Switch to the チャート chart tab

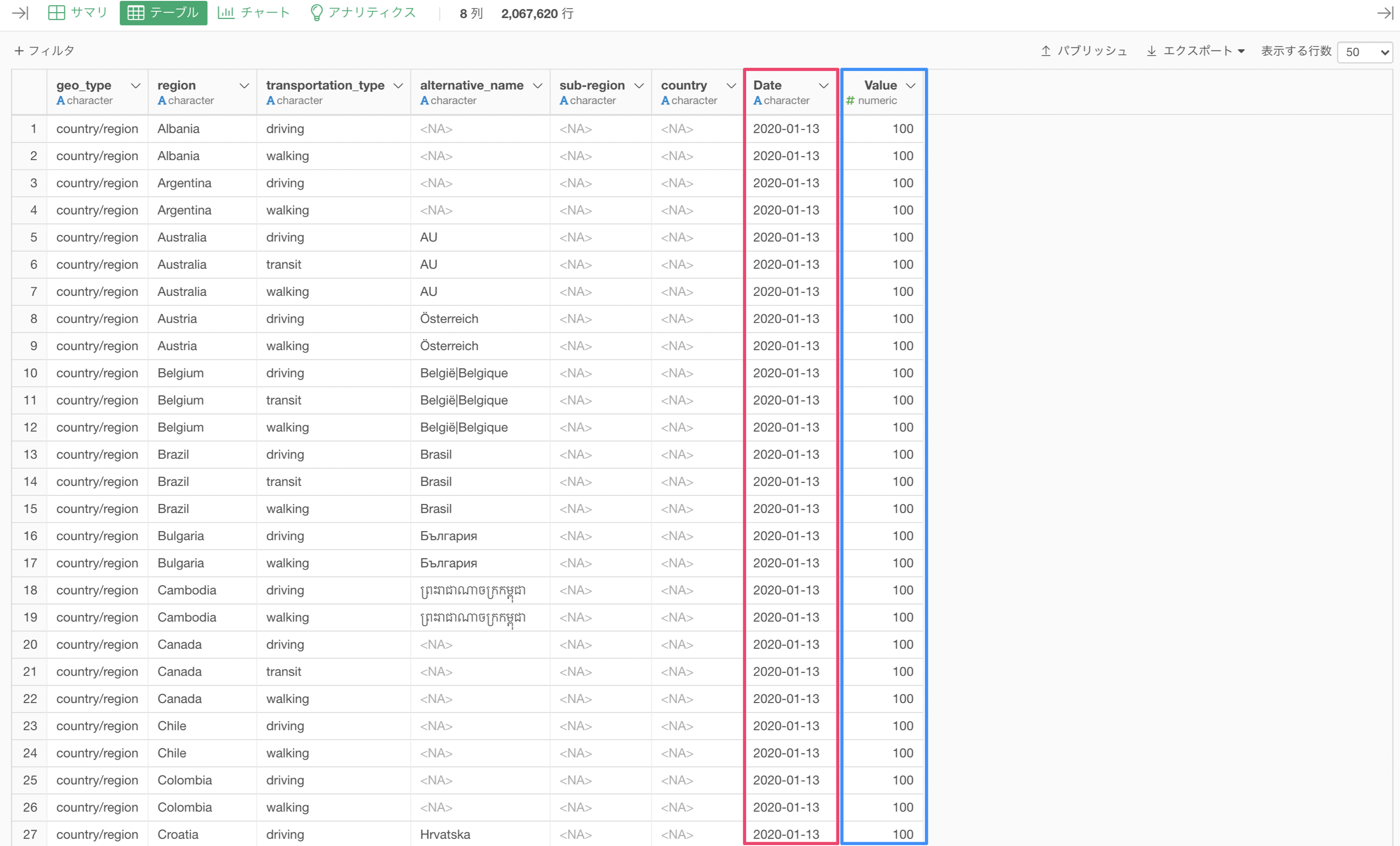[254, 13]
